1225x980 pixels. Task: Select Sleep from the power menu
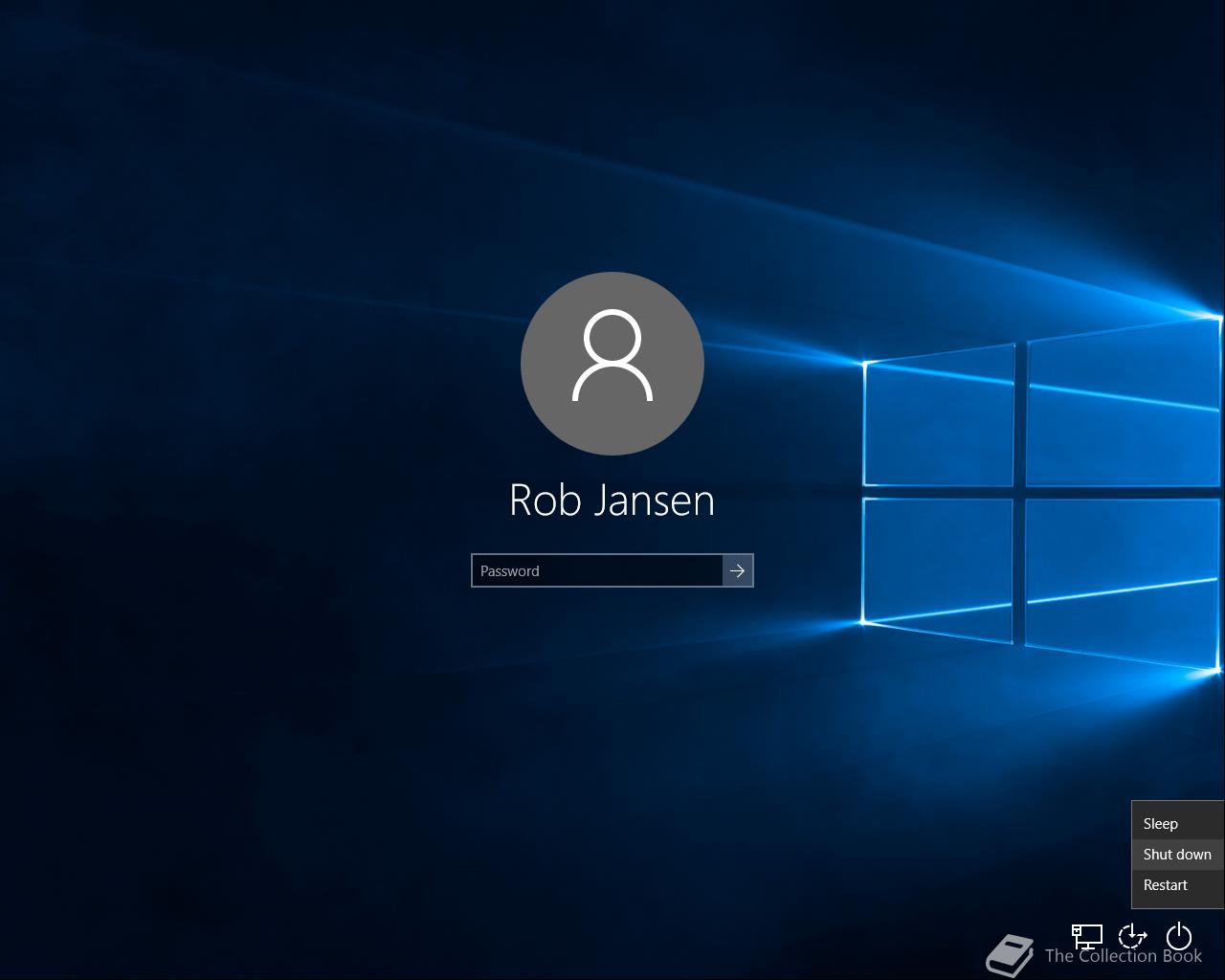tap(1178, 824)
